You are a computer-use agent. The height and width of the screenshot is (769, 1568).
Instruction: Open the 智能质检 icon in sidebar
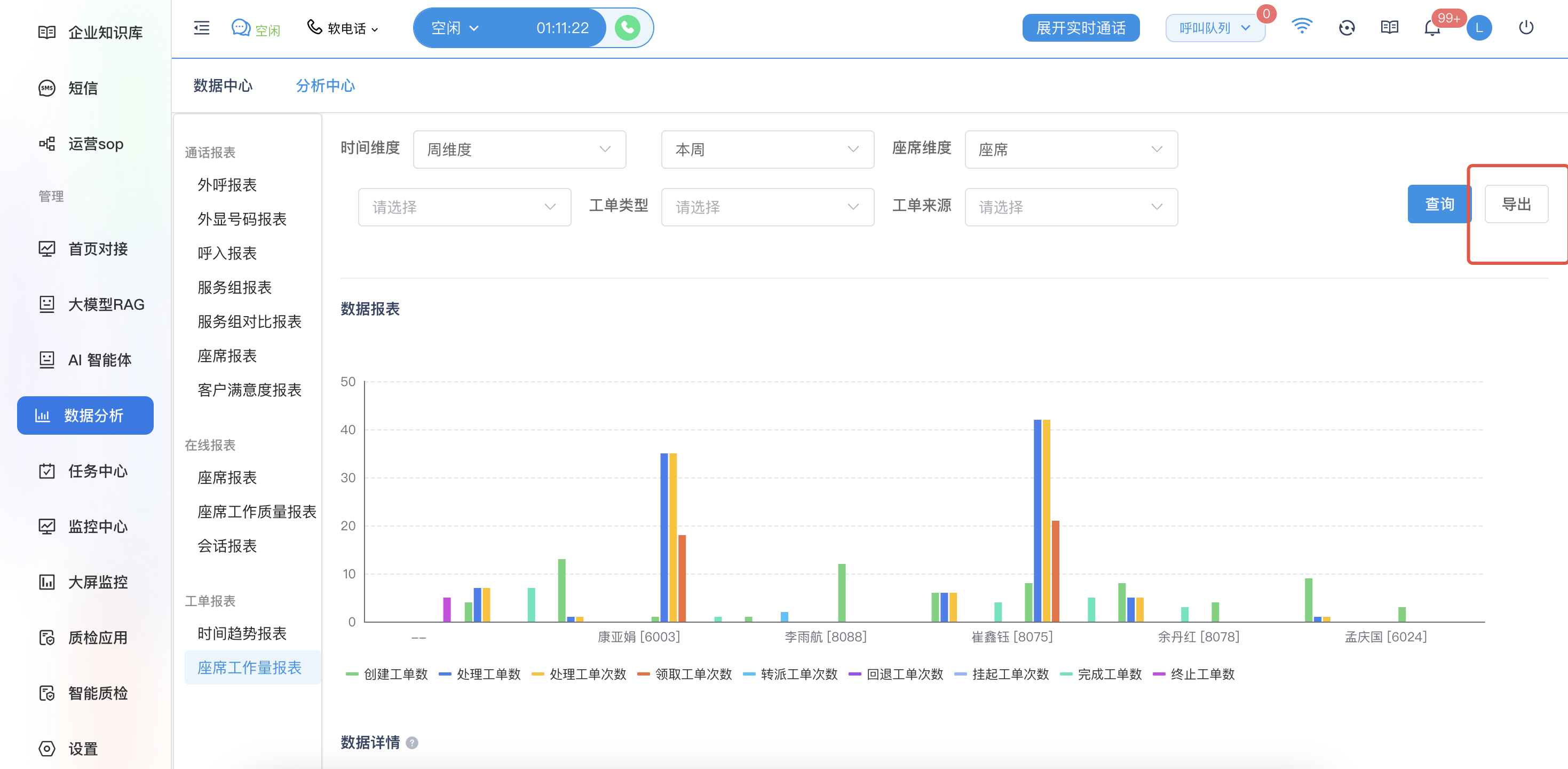pyautogui.click(x=47, y=693)
